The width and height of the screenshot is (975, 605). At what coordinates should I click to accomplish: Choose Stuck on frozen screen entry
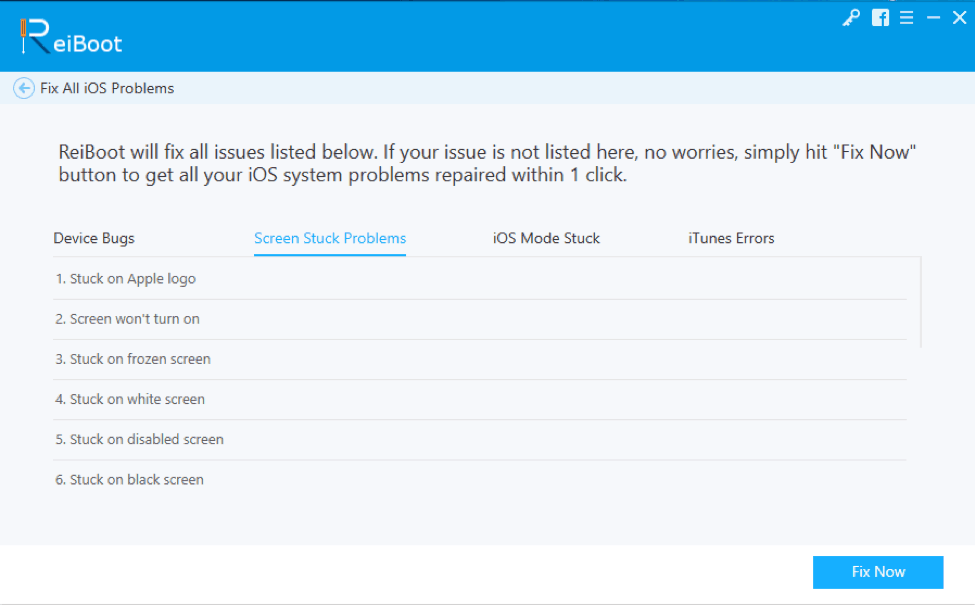point(133,359)
